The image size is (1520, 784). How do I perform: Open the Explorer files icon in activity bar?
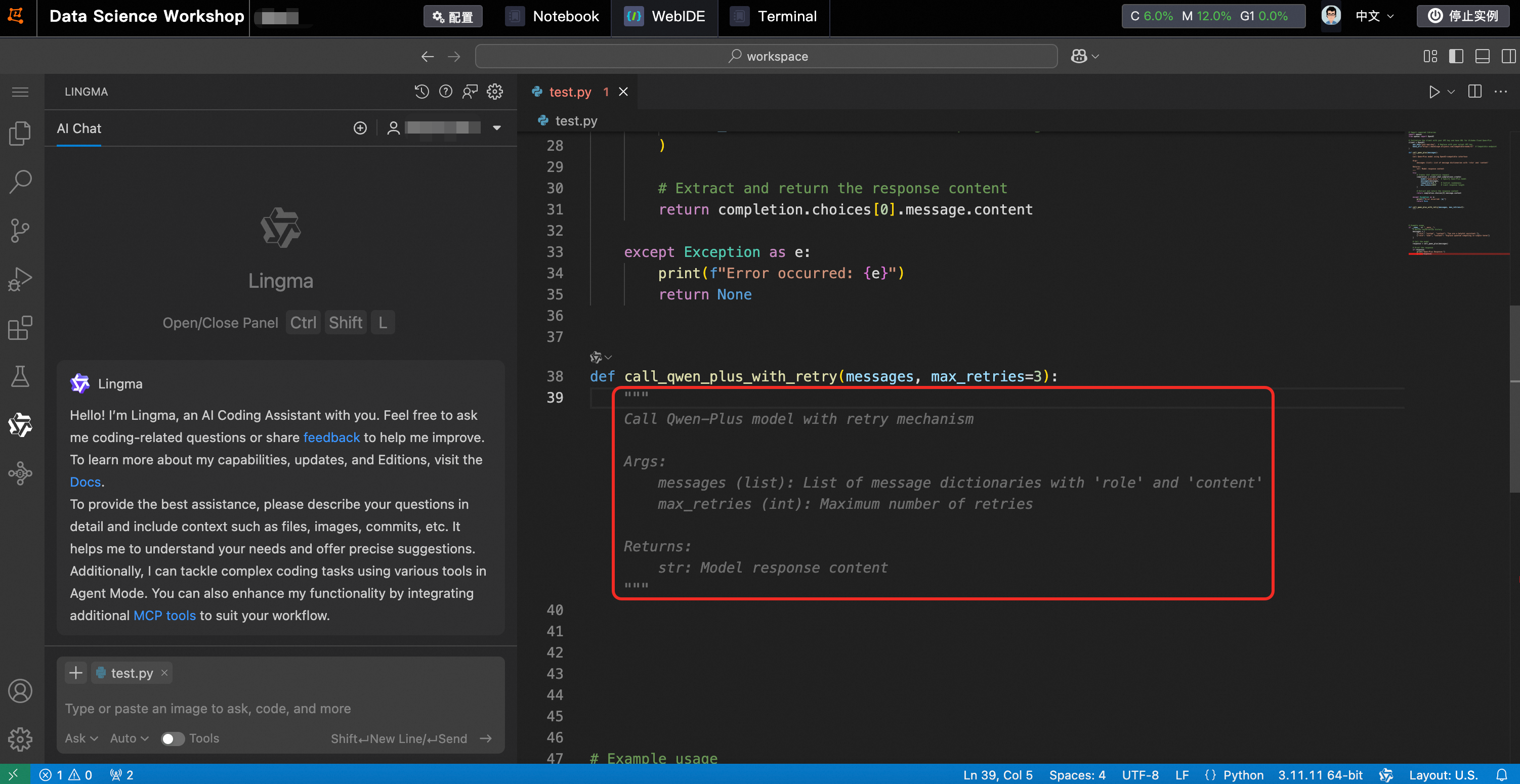click(20, 134)
